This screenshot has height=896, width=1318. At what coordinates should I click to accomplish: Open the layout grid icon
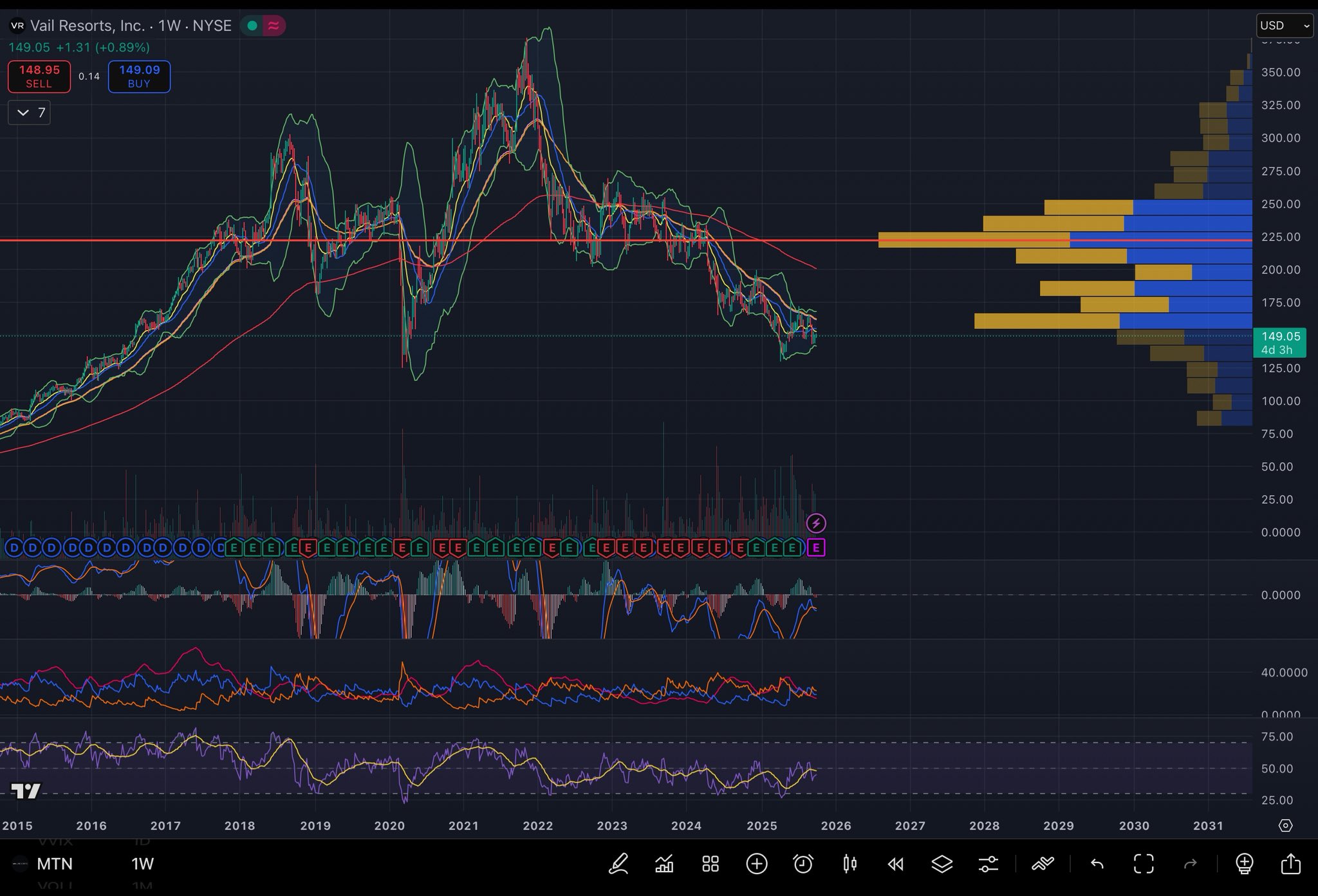[710, 864]
